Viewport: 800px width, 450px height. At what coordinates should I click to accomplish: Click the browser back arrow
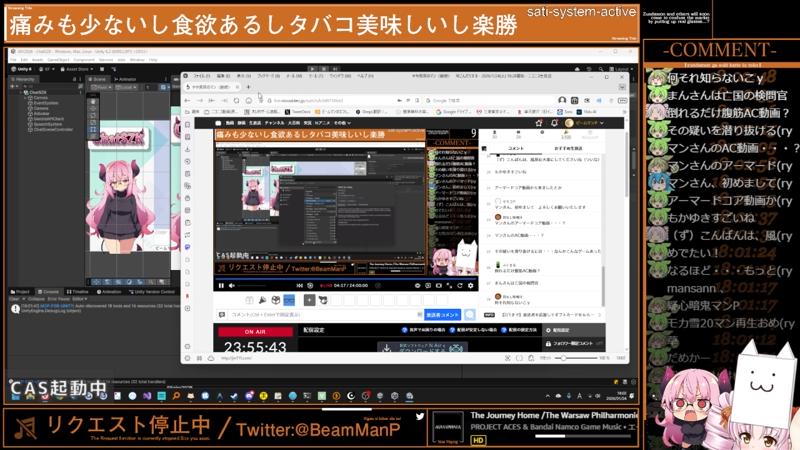(187, 101)
